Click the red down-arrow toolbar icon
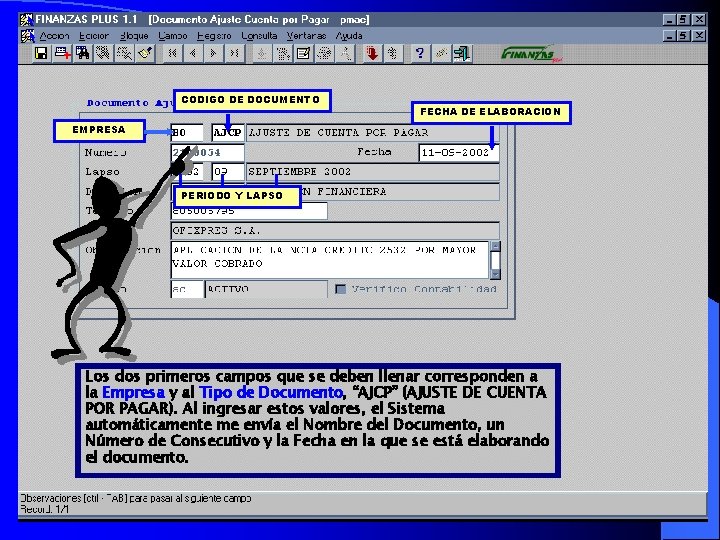720x540 pixels. pos(372,54)
